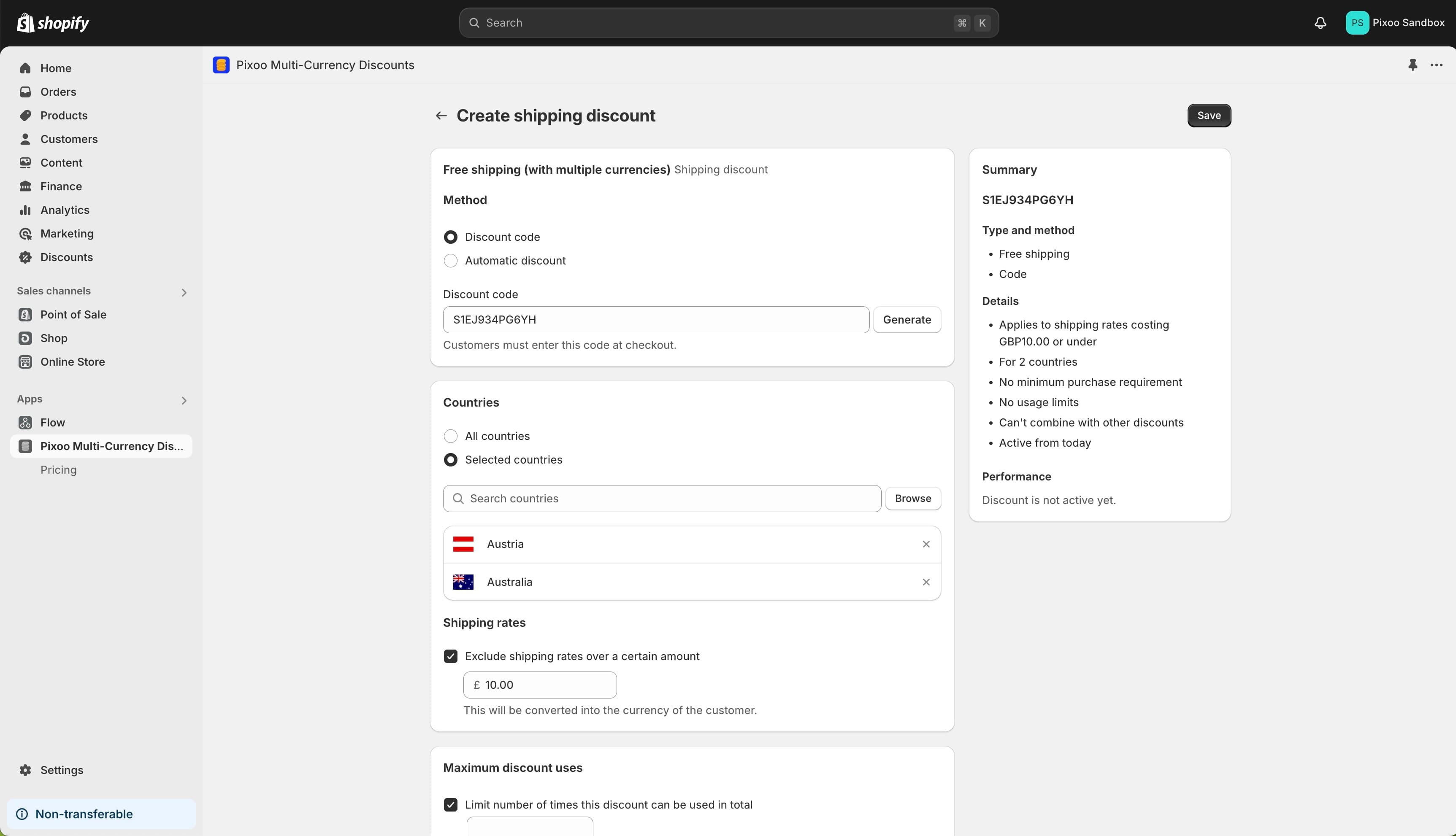
Task: Remove Australia from selected countries
Action: [x=926, y=582]
